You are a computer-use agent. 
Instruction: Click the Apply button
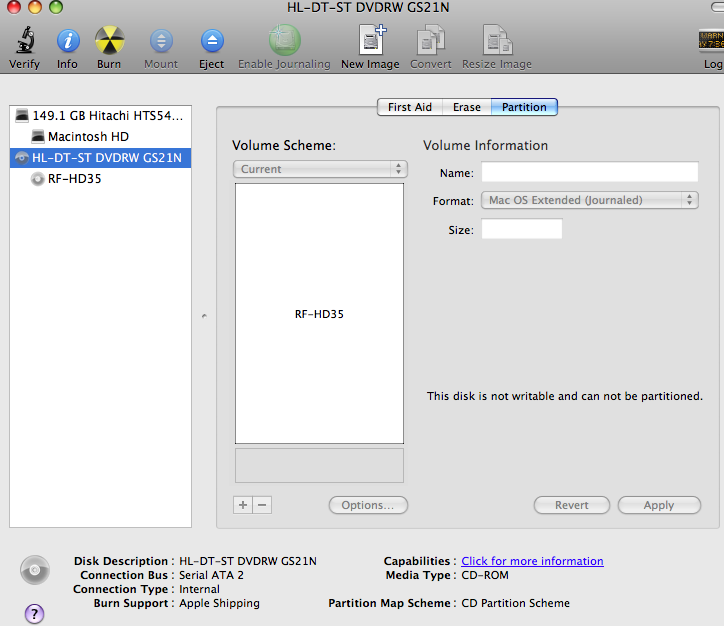tap(659, 505)
